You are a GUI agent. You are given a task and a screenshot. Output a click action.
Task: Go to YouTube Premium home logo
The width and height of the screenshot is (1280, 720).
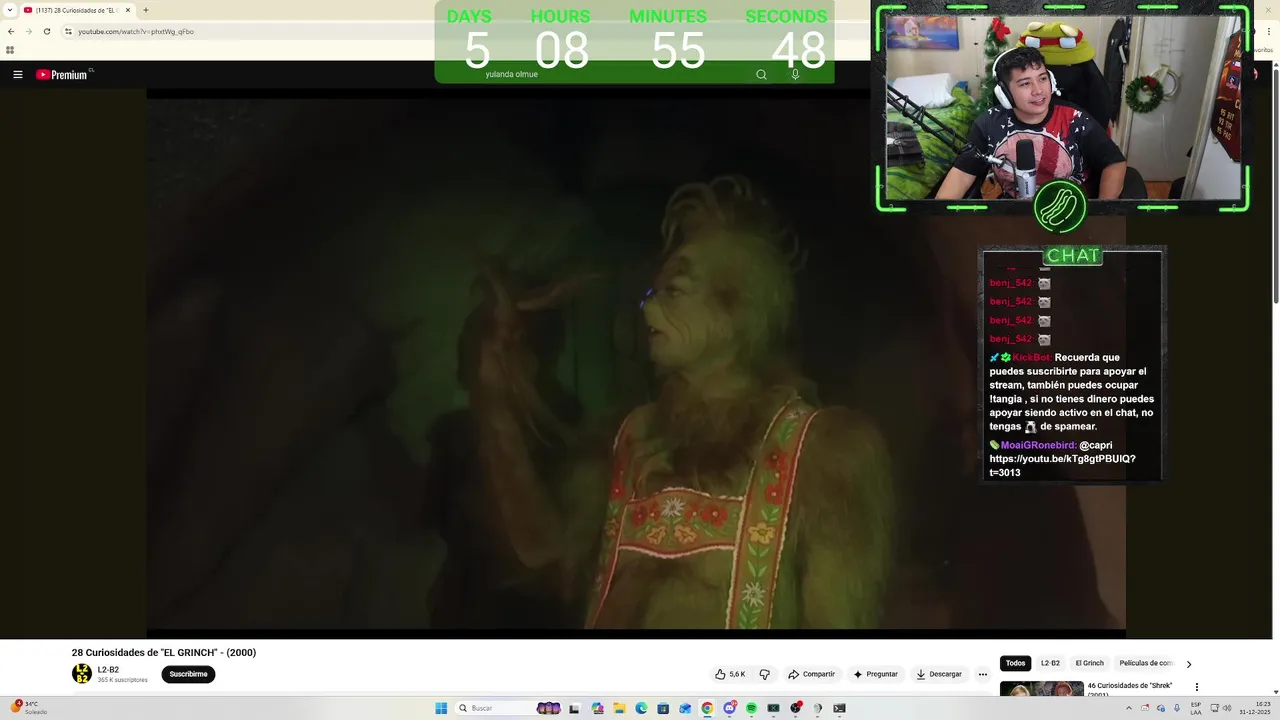[62, 75]
